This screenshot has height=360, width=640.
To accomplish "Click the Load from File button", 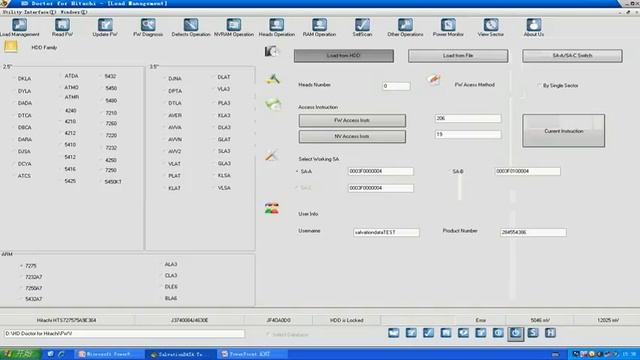I will click(x=458, y=56).
